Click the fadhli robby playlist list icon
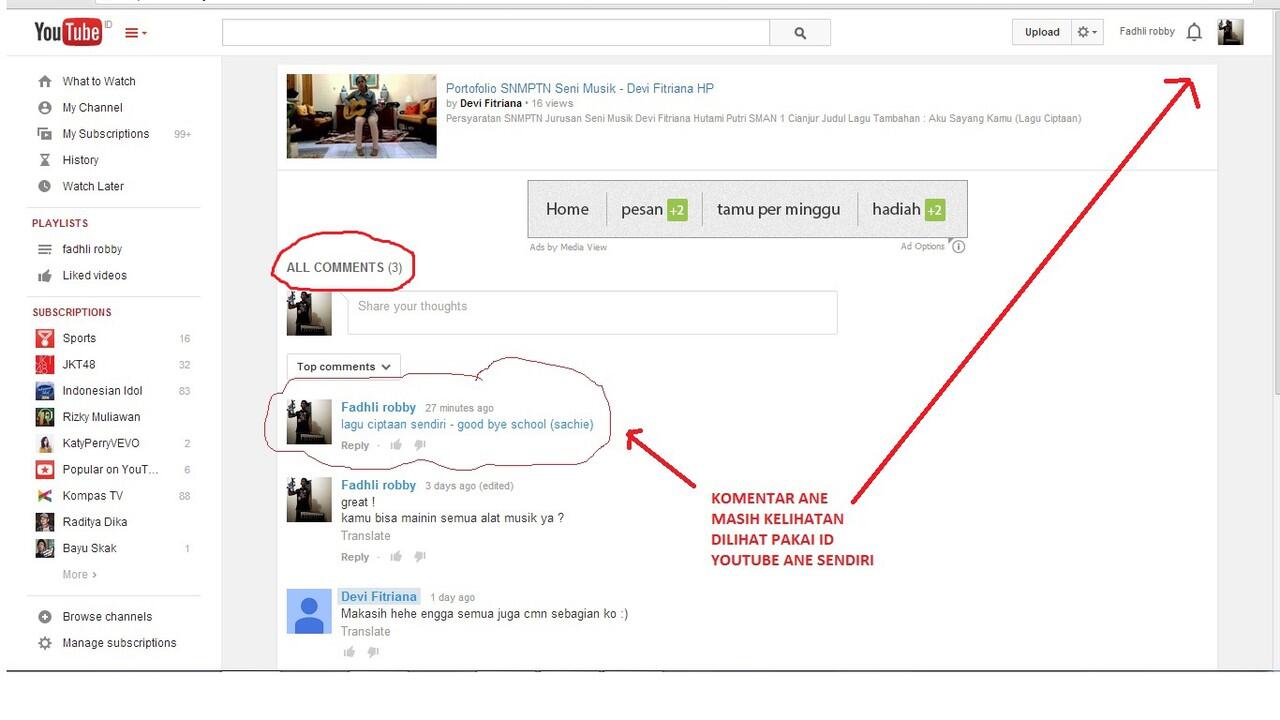1280x720 pixels. pos(44,250)
